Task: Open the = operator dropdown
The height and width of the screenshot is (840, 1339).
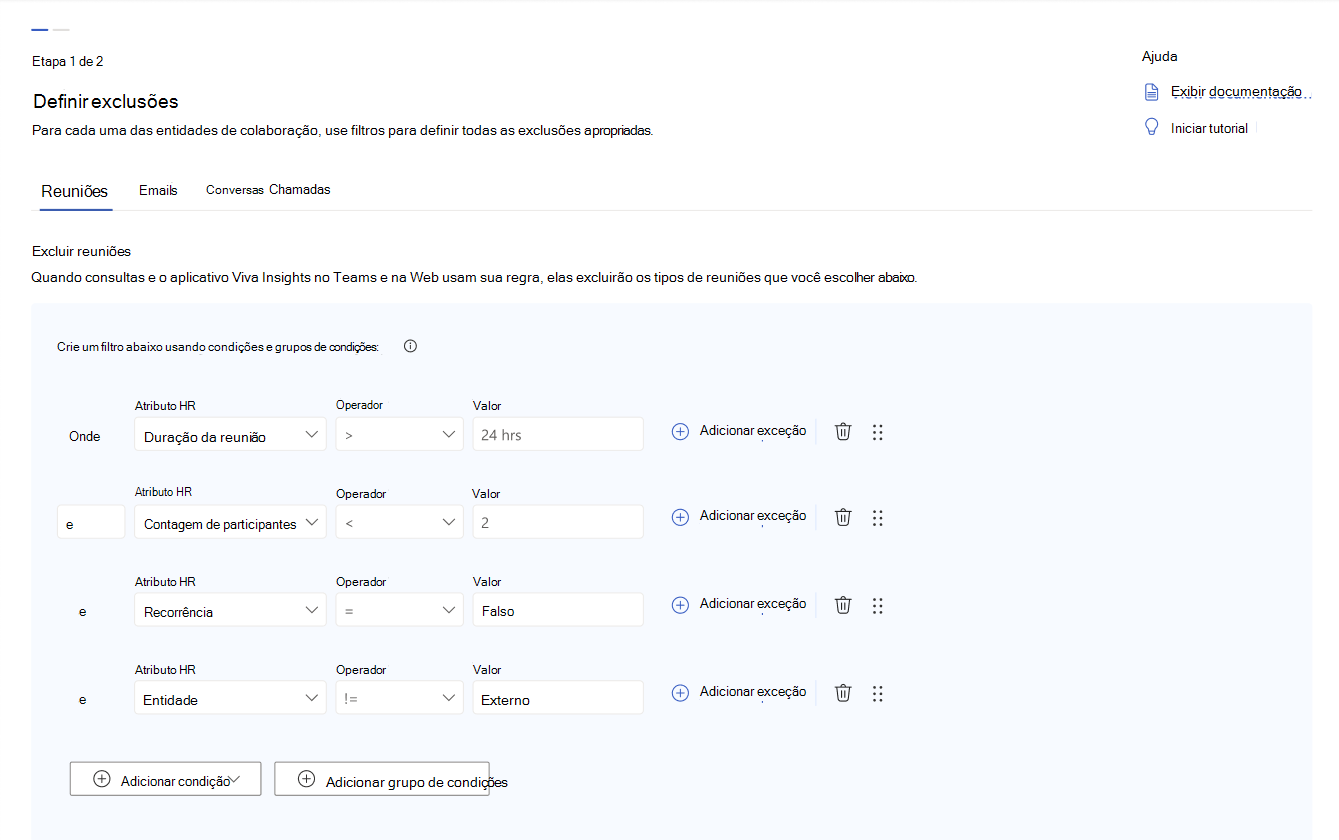Action: [399, 610]
